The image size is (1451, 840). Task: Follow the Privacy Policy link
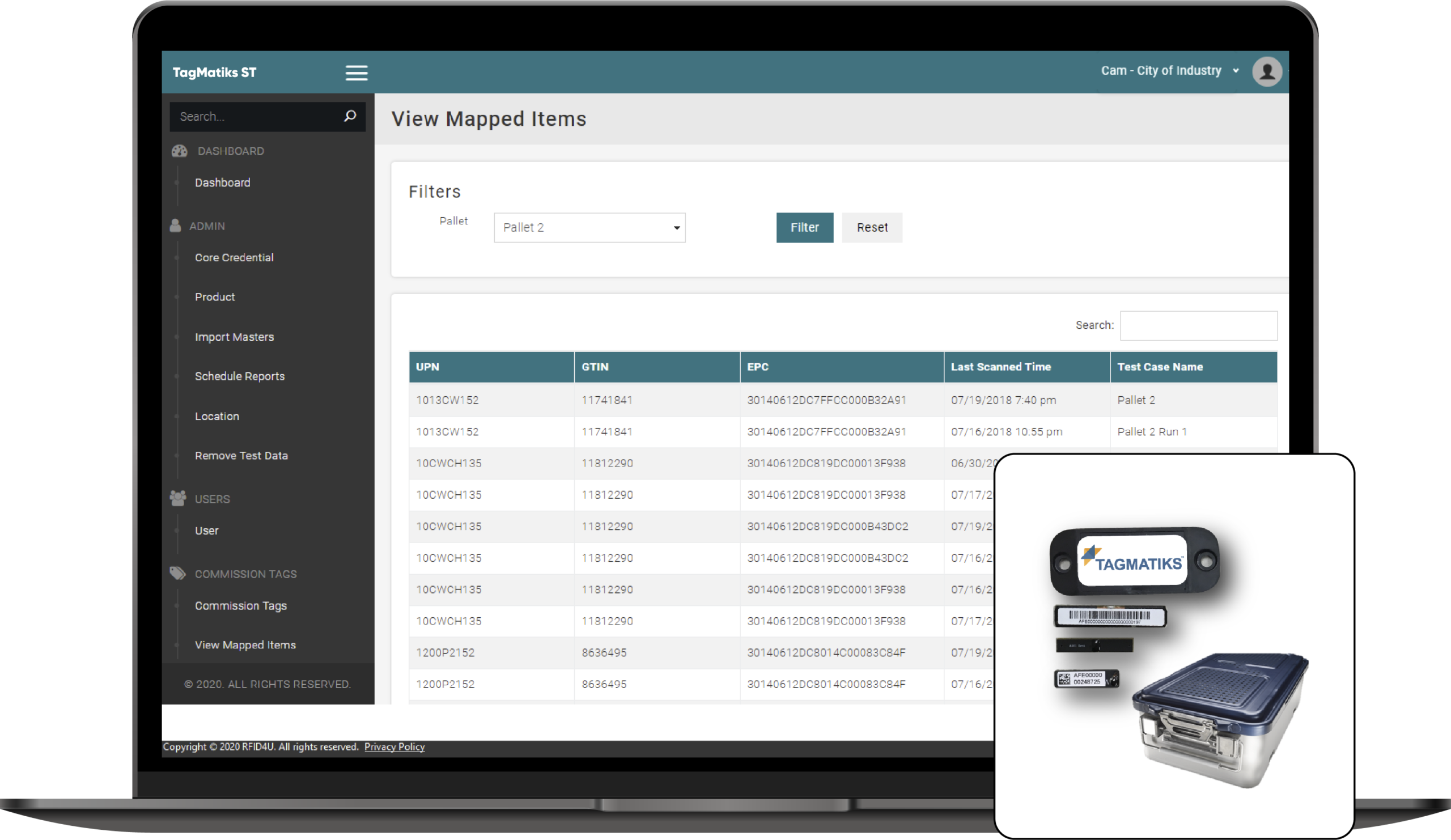click(394, 746)
